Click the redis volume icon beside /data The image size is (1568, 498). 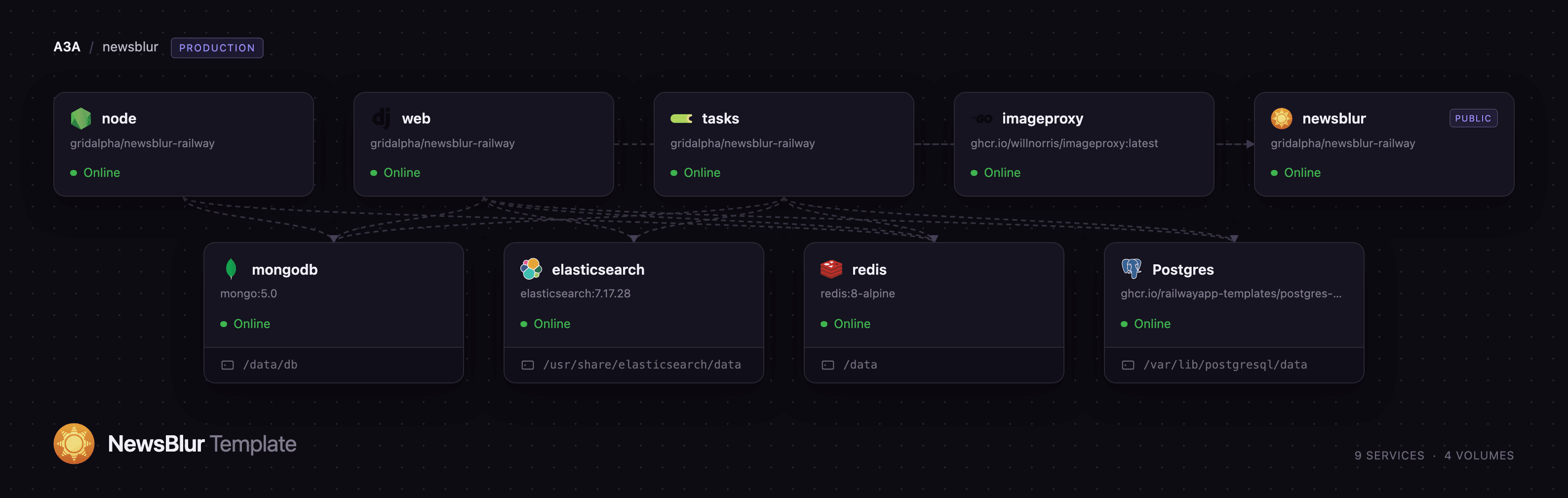[828, 365]
